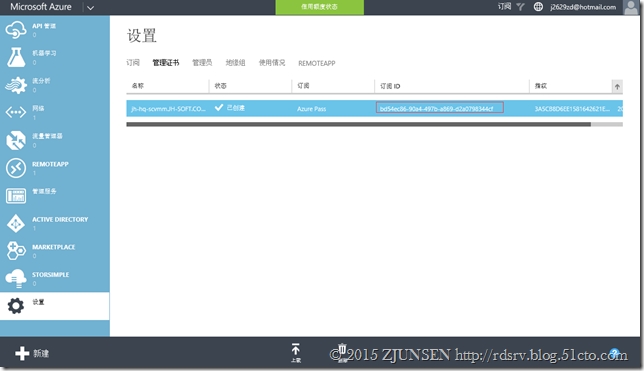Open the 网络 label in the sidebar
644x371 pixels.
(x=38, y=108)
